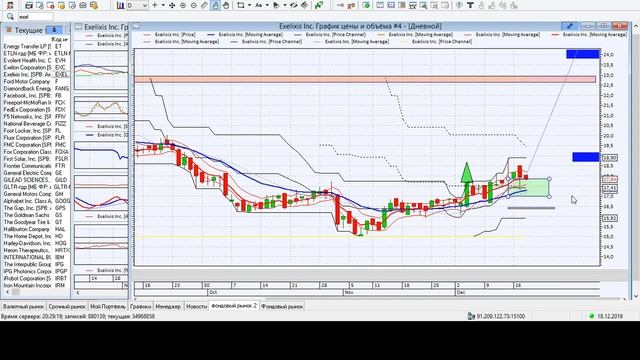Click the ticker search input field

(35, 17)
